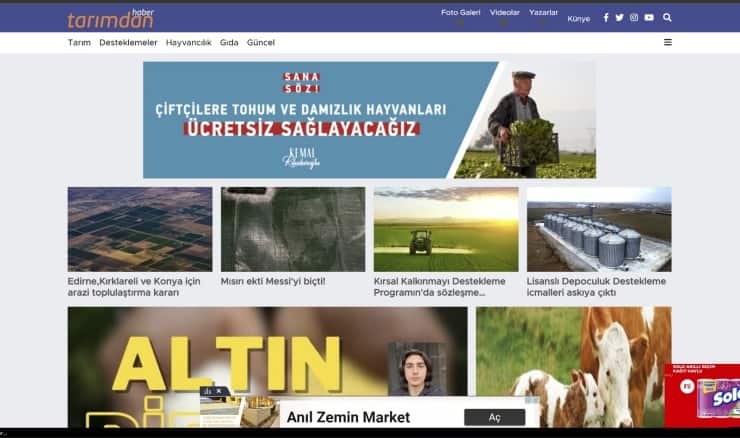Select the Hayvancılık category
The image size is (740, 438).
coord(189,42)
